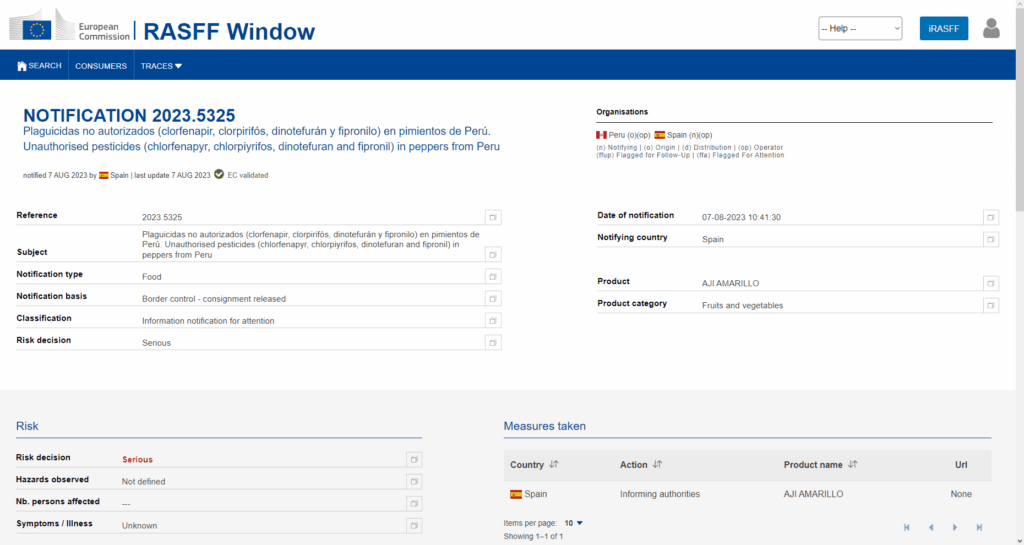Image resolution: width=1024 pixels, height=545 pixels.
Task: Sort measures table by Action
Action: coord(657,465)
